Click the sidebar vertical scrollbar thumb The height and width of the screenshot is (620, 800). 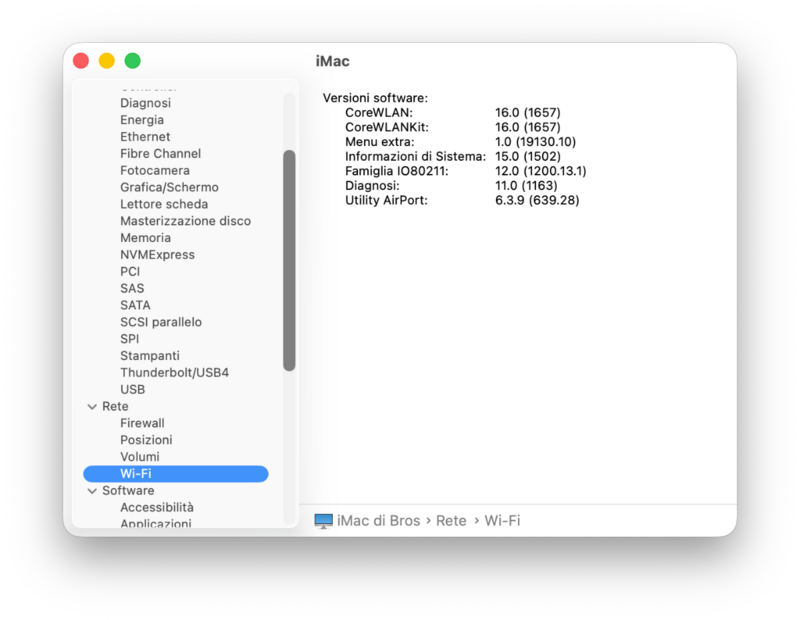[289, 261]
